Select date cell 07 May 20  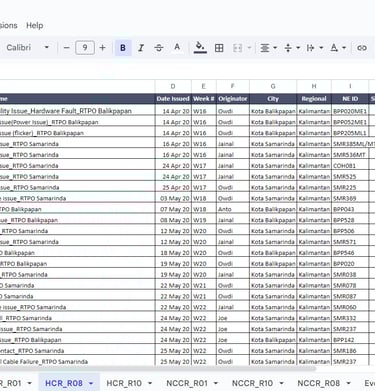pos(173,209)
